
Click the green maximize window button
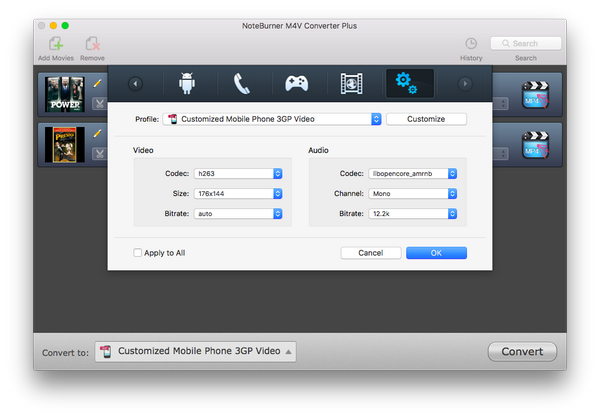pos(65,26)
